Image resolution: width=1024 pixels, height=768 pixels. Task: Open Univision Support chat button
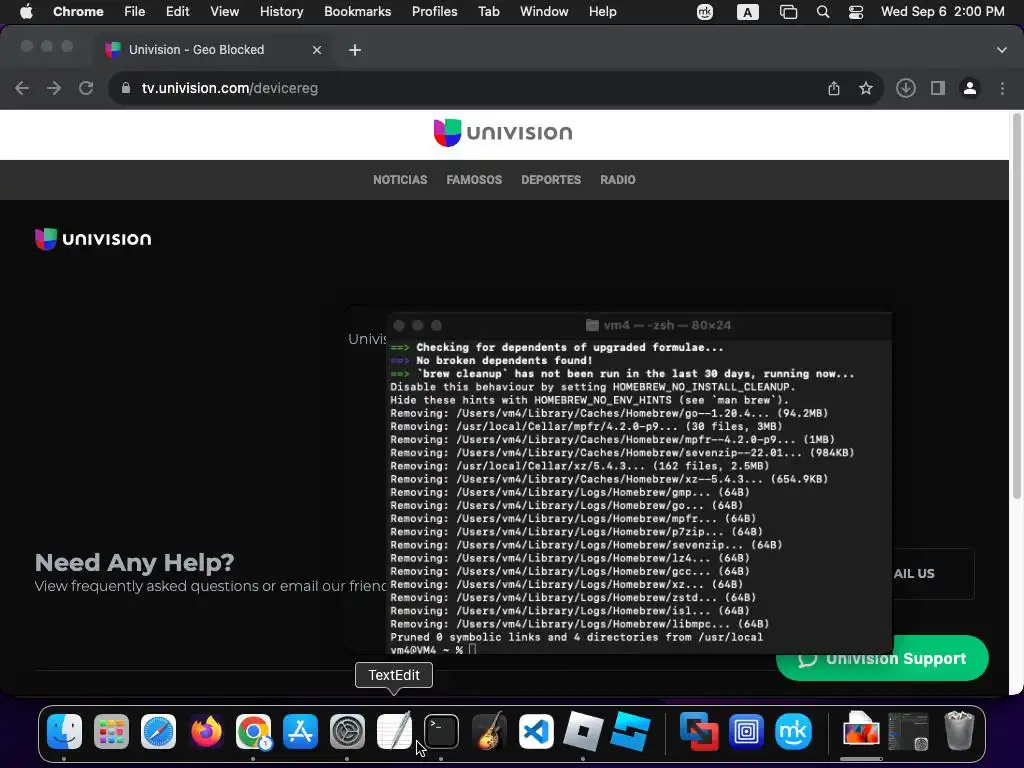click(882, 658)
